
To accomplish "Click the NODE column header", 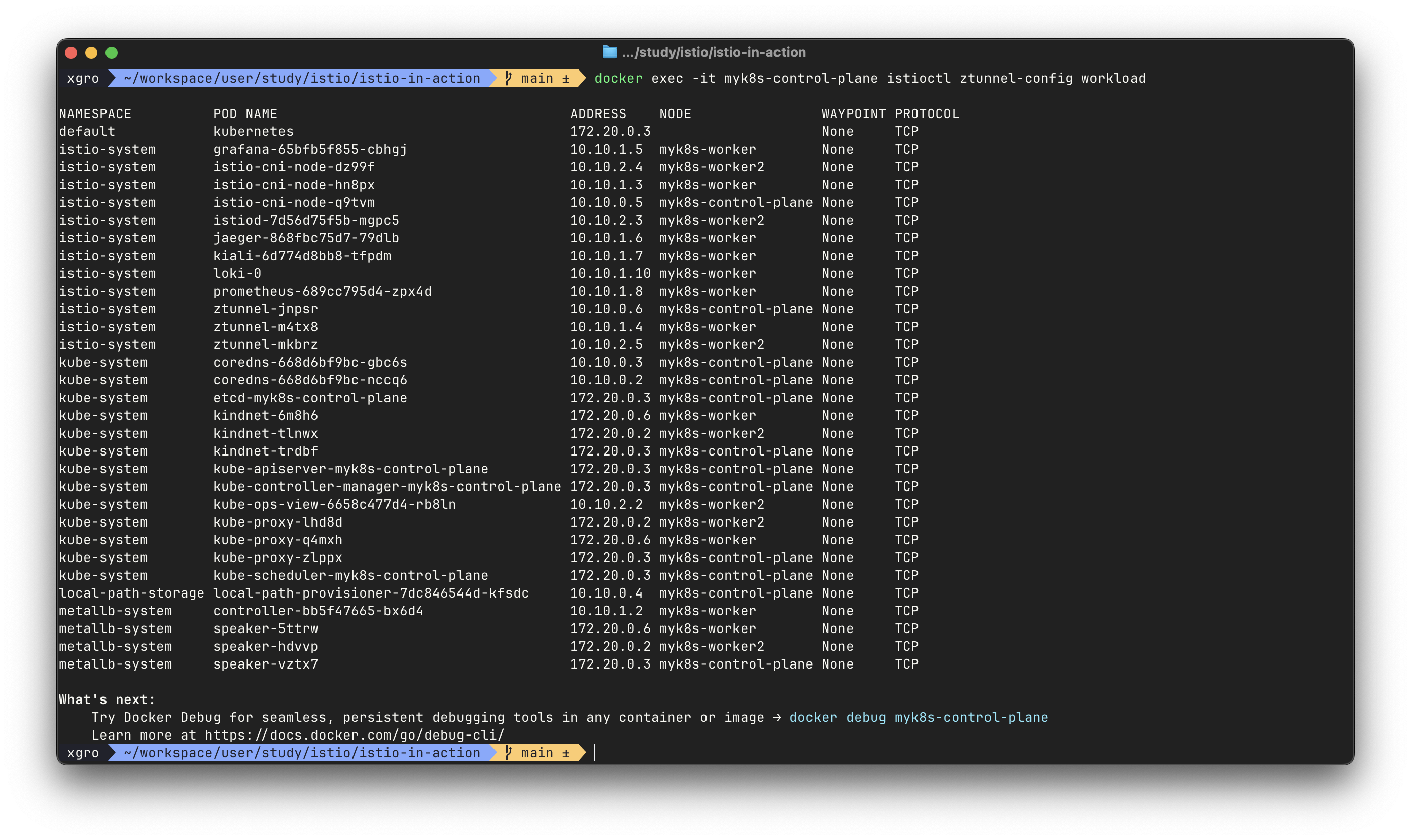I will point(675,114).
